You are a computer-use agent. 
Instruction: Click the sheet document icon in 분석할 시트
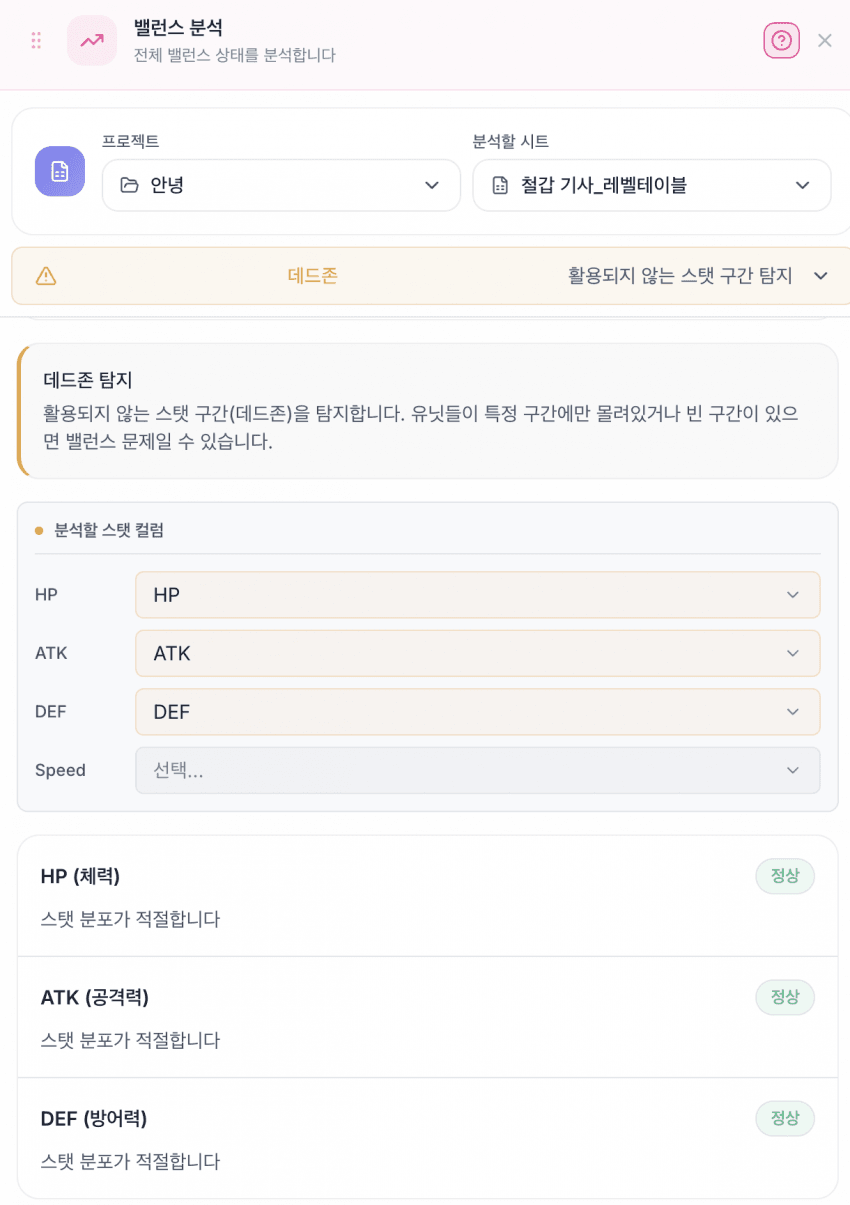(x=500, y=185)
